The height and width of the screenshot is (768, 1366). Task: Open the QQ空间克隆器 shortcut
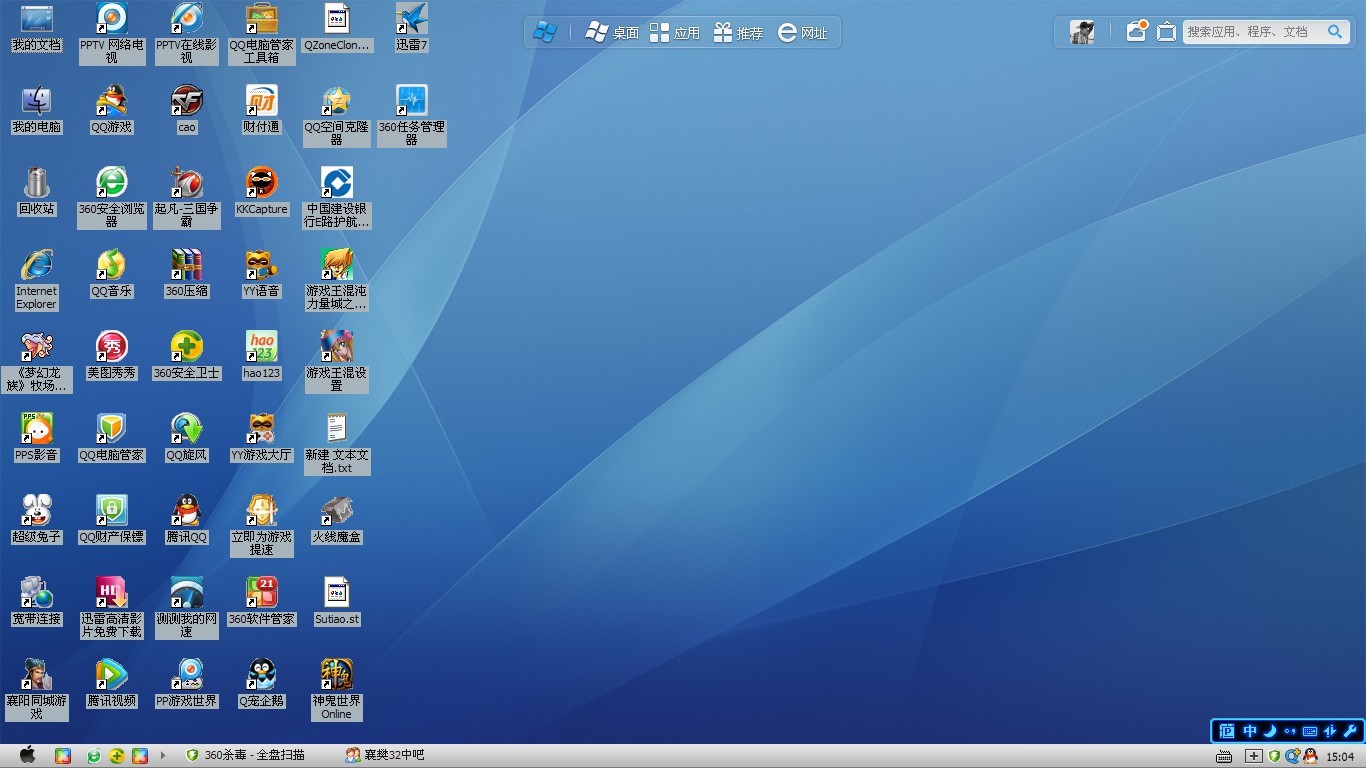pyautogui.click(x=336, y=116)
